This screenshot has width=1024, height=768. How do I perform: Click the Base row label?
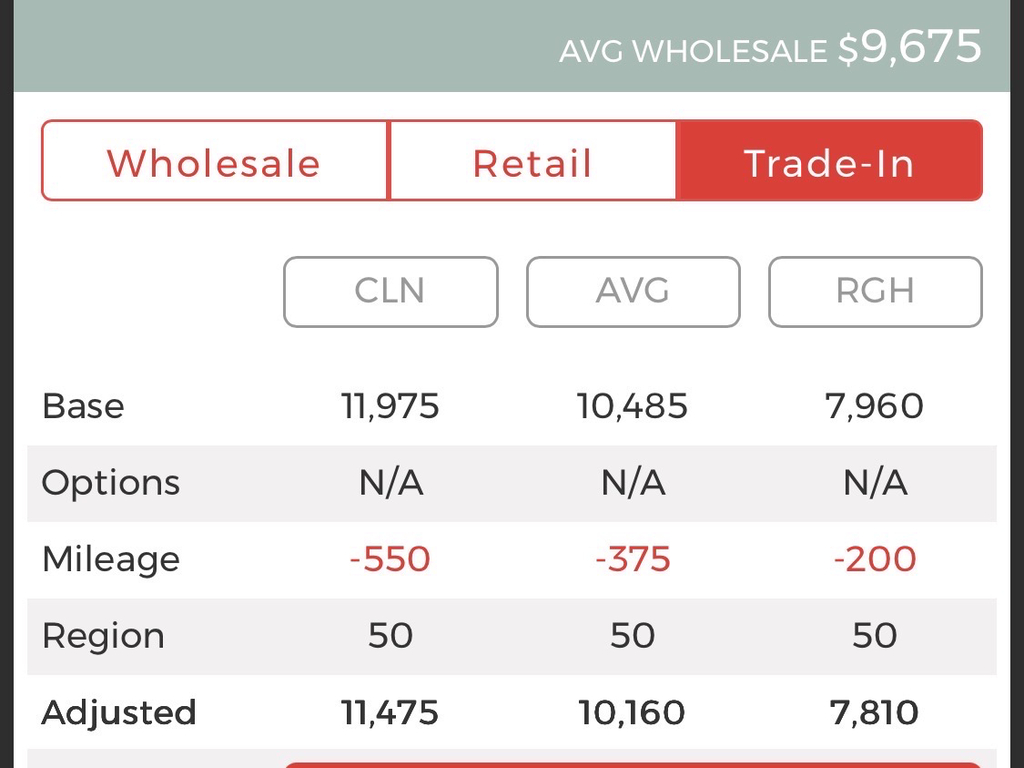coord(83,406)
